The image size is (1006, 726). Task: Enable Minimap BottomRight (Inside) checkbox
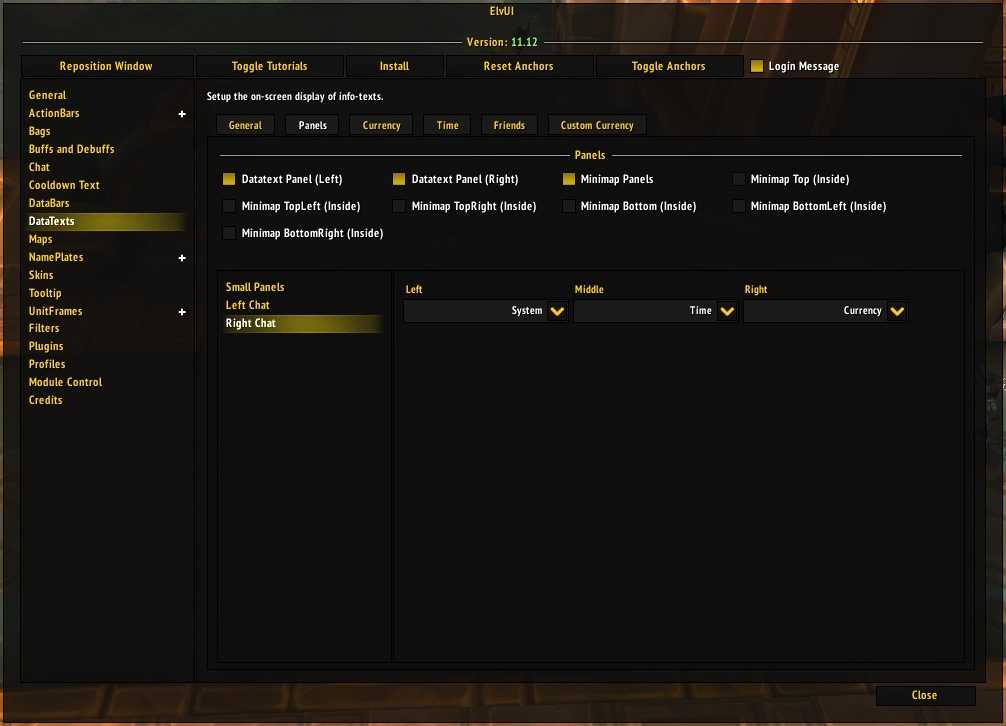tap(228, 233)
